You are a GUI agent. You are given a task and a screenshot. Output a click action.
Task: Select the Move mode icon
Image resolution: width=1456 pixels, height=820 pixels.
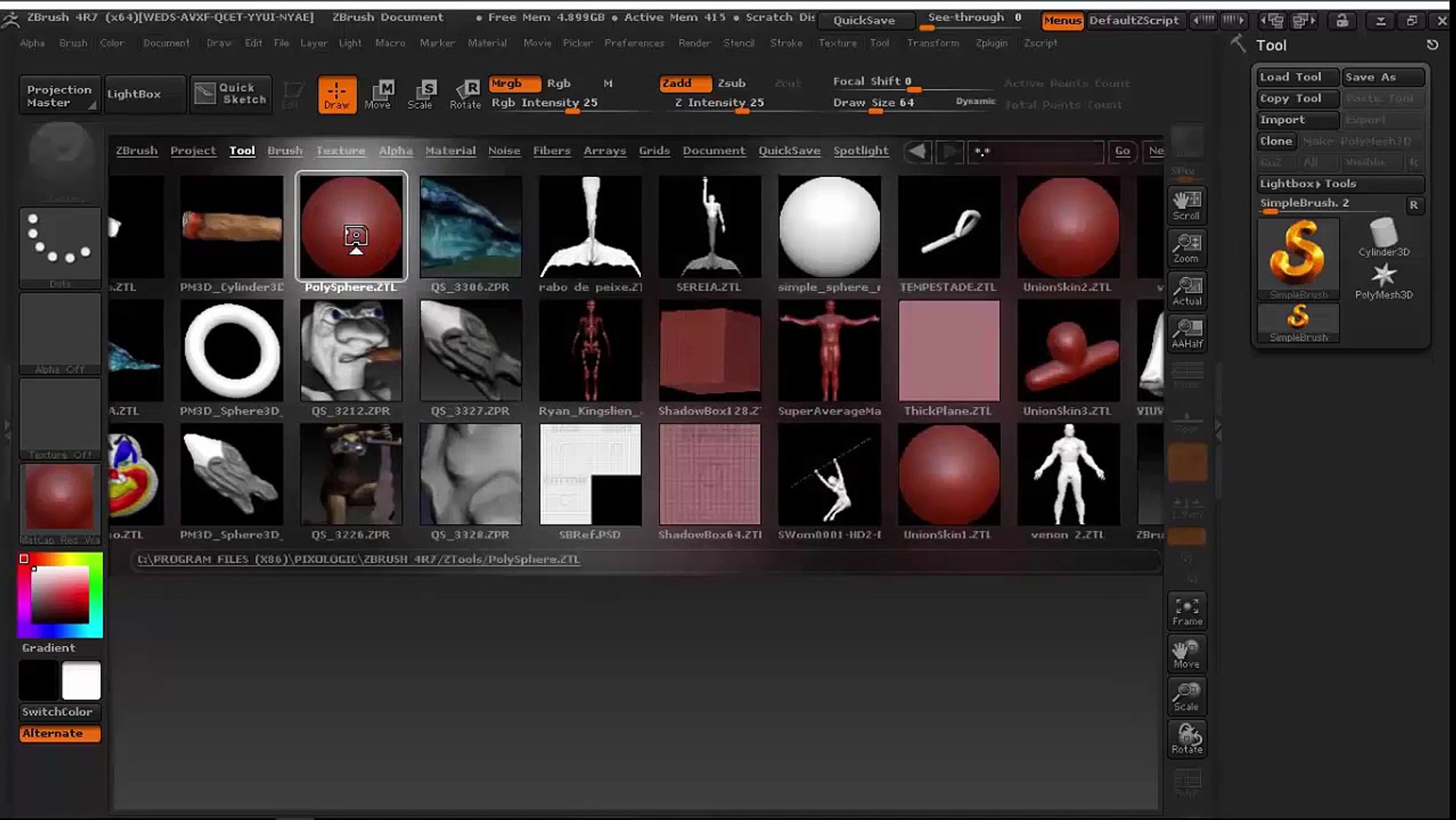[x=377, y=95]
